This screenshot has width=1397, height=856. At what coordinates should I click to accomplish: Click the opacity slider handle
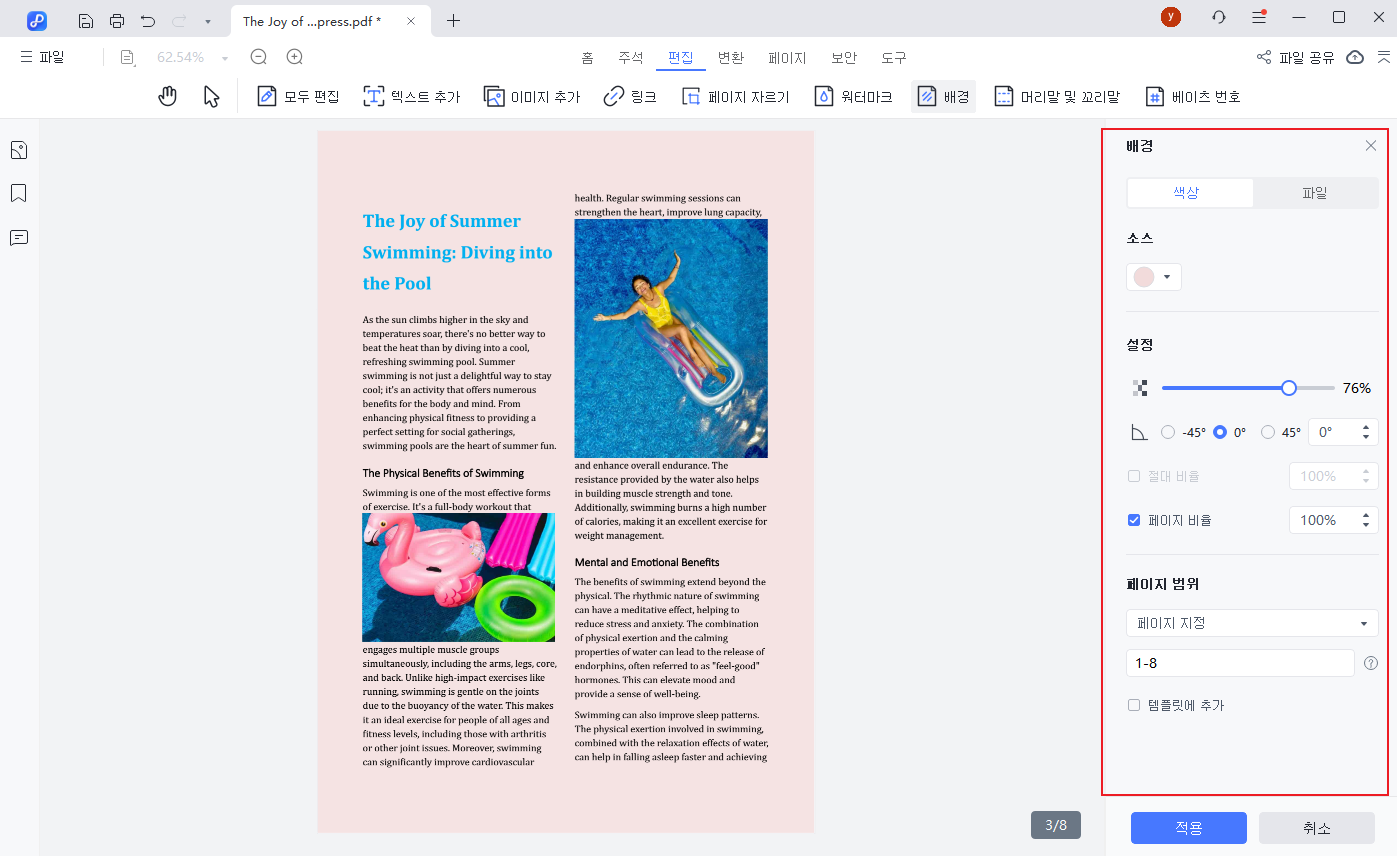(1289, 388)
